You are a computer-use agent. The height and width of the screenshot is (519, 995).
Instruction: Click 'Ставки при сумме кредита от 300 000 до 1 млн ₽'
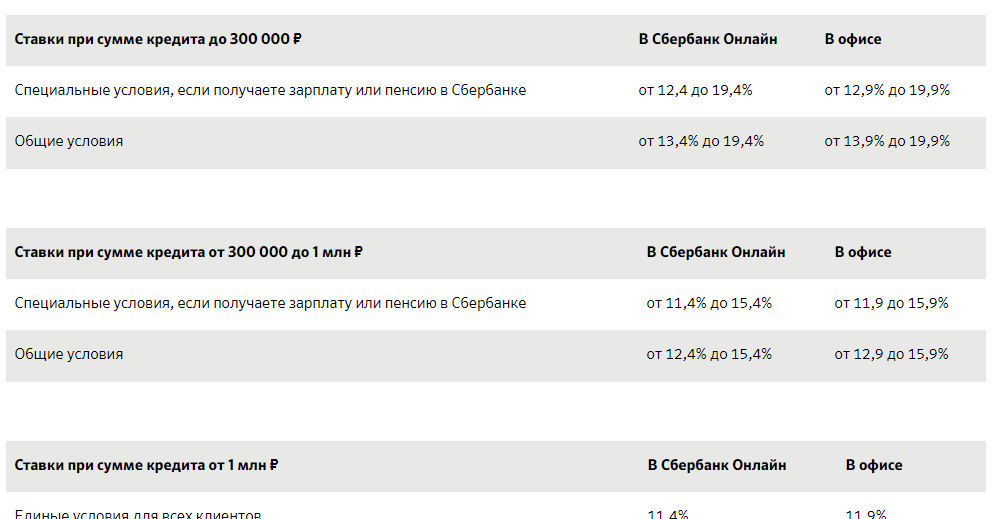188,253
